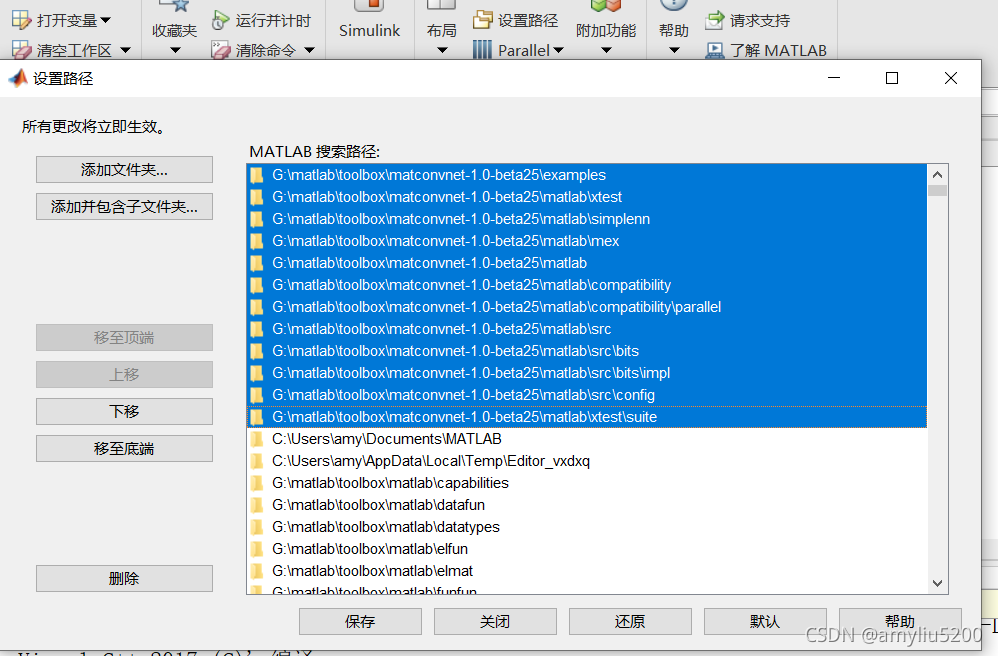Viewport: 998px width, 656px height.
Task: Click the Clear Workspace eraser icon
Action: pos(21,50)
